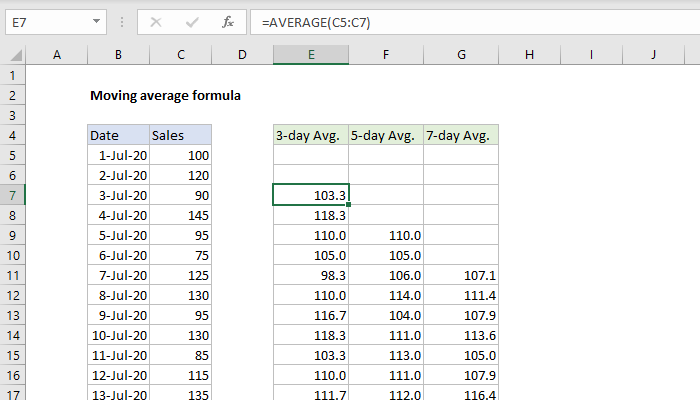This screenshot has height=400, width=700.
Task: Select the Sales header cell
Action: tap(180, 135)
